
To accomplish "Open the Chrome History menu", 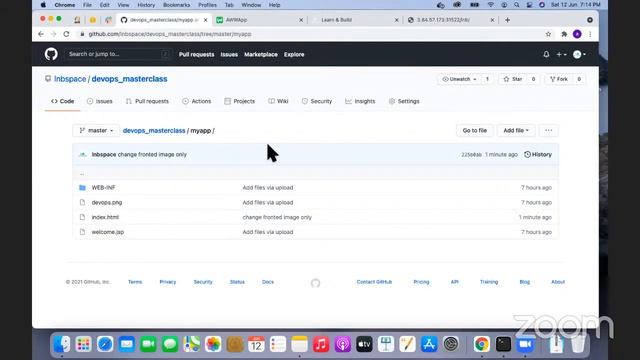I will [x=146, y=5].
